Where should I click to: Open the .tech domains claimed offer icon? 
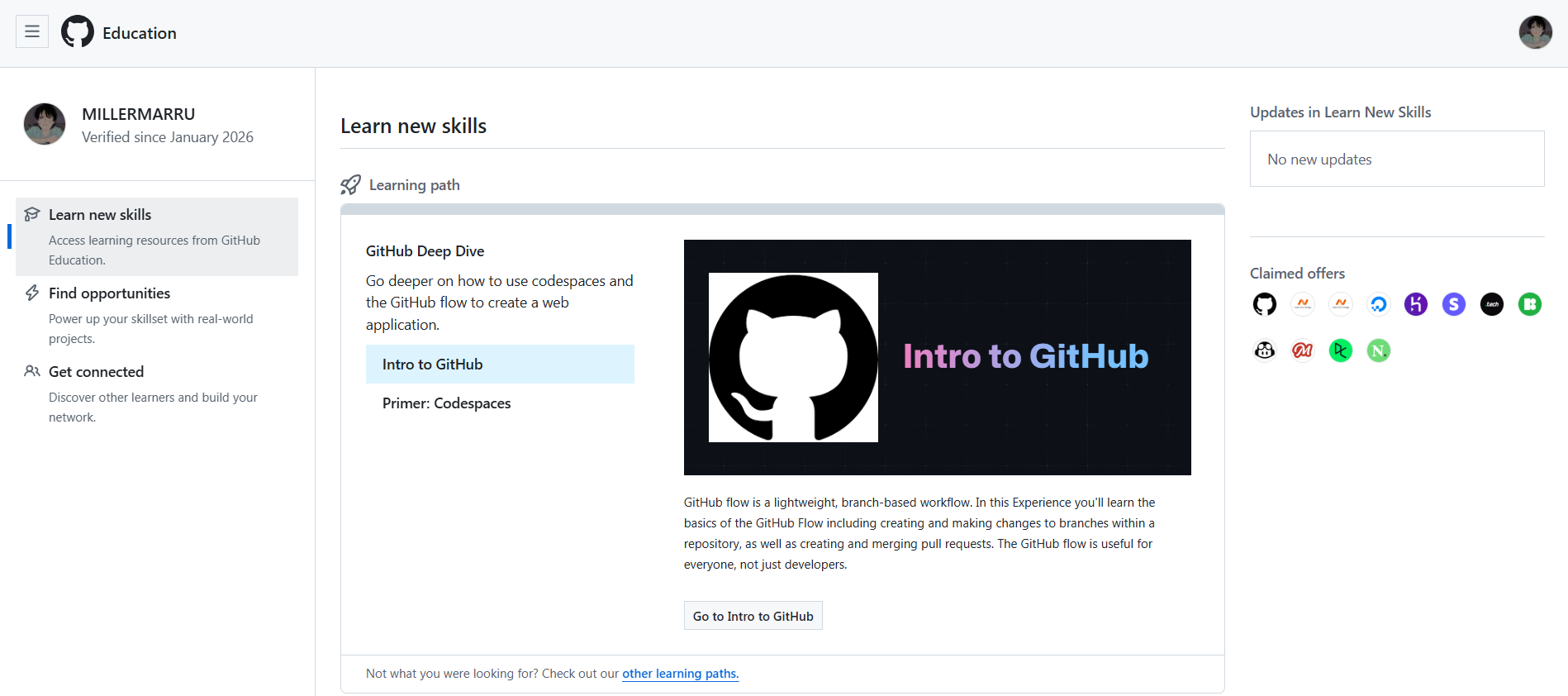pyautogui.click(x=1492, y=304)
